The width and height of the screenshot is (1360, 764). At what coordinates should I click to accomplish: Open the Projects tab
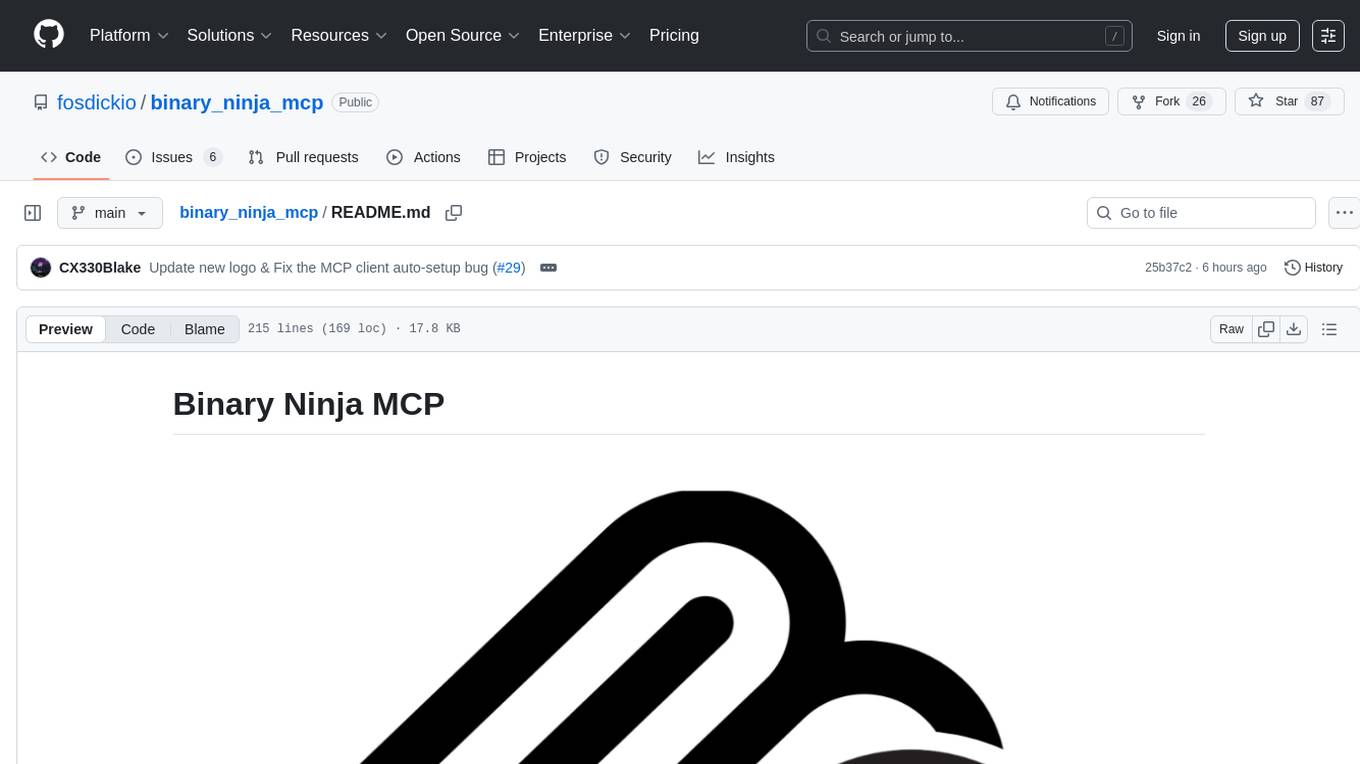(x=527, y=157)
